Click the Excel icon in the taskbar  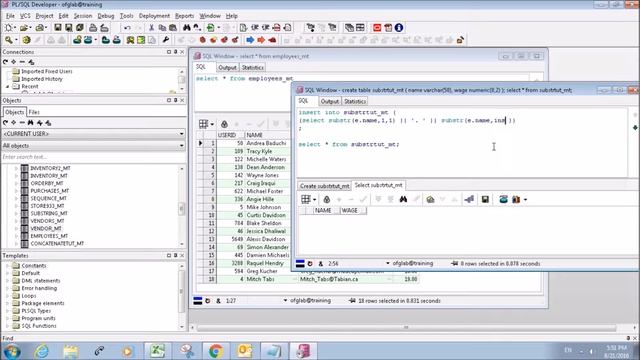[158, 351]
